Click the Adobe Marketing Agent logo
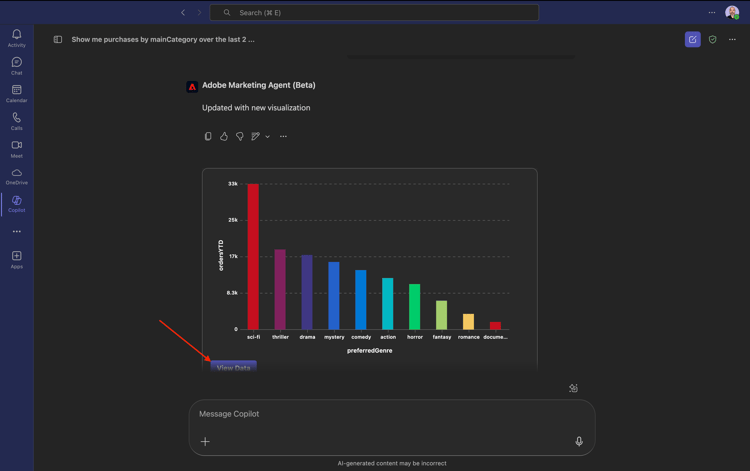The height and width of the screenshot is (471, 750). 192,87
